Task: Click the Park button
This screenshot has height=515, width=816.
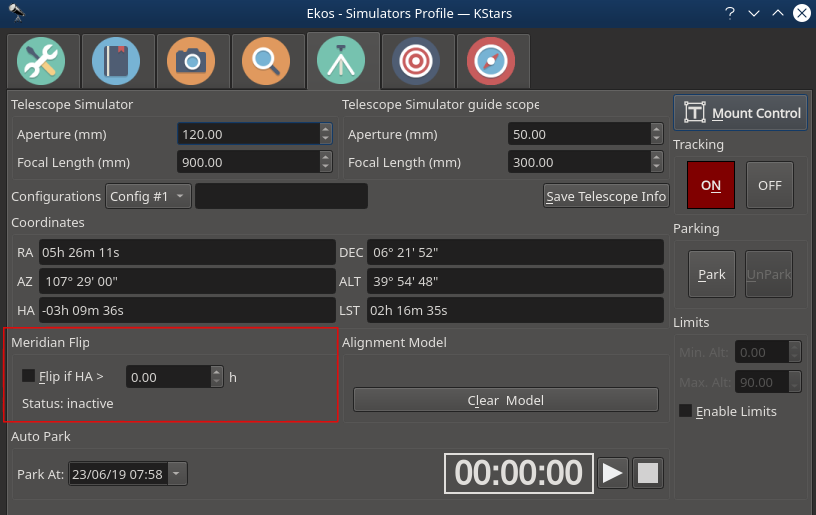Action: [711, 274]
